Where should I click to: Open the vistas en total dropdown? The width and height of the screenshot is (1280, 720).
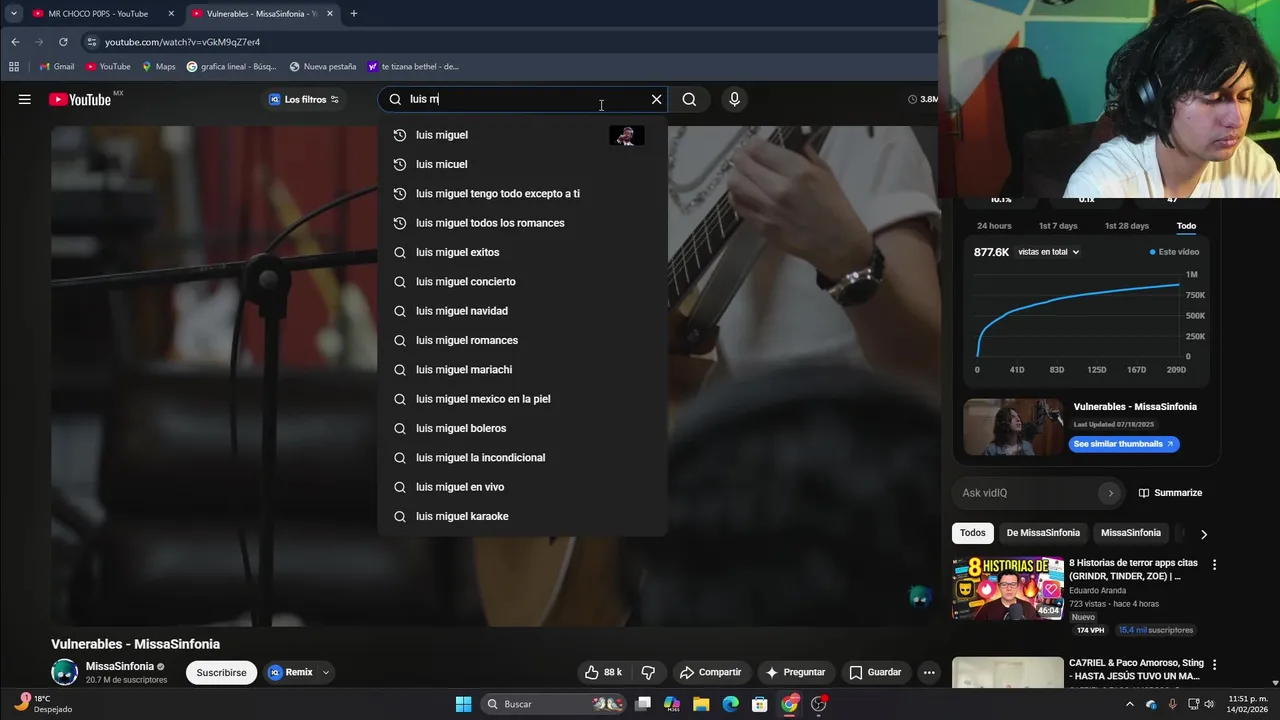pos(1049,252)
